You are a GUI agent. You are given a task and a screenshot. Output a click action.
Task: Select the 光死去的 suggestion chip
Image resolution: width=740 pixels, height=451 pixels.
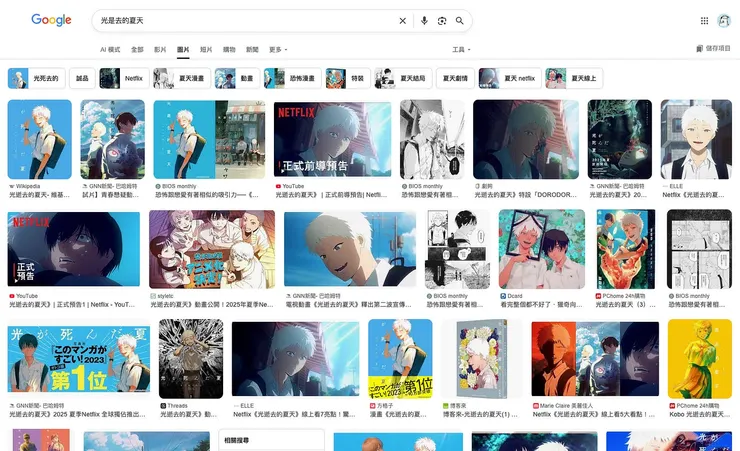[36, 78]
